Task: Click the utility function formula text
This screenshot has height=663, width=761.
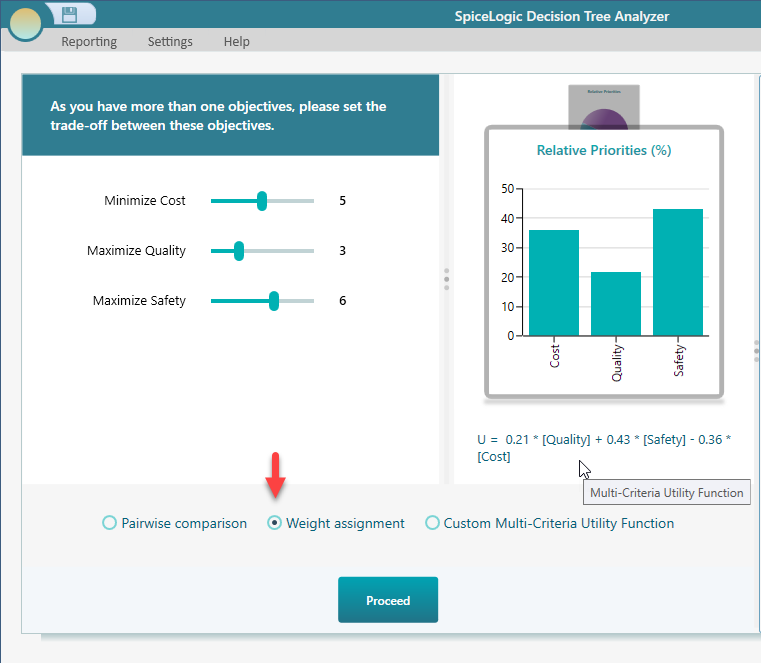Action: coord(603,447)
